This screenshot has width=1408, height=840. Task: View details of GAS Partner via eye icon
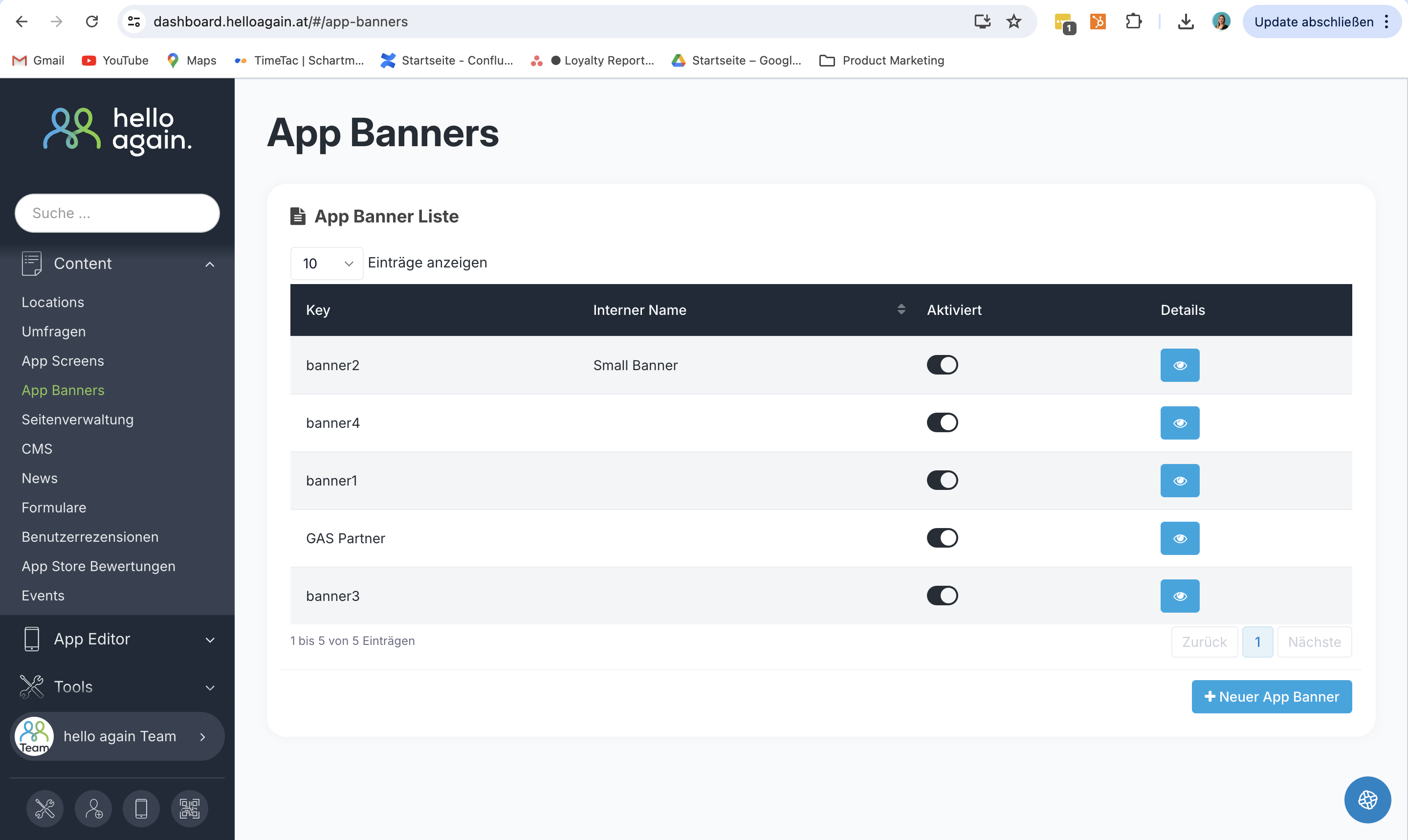coord(1179,538)
